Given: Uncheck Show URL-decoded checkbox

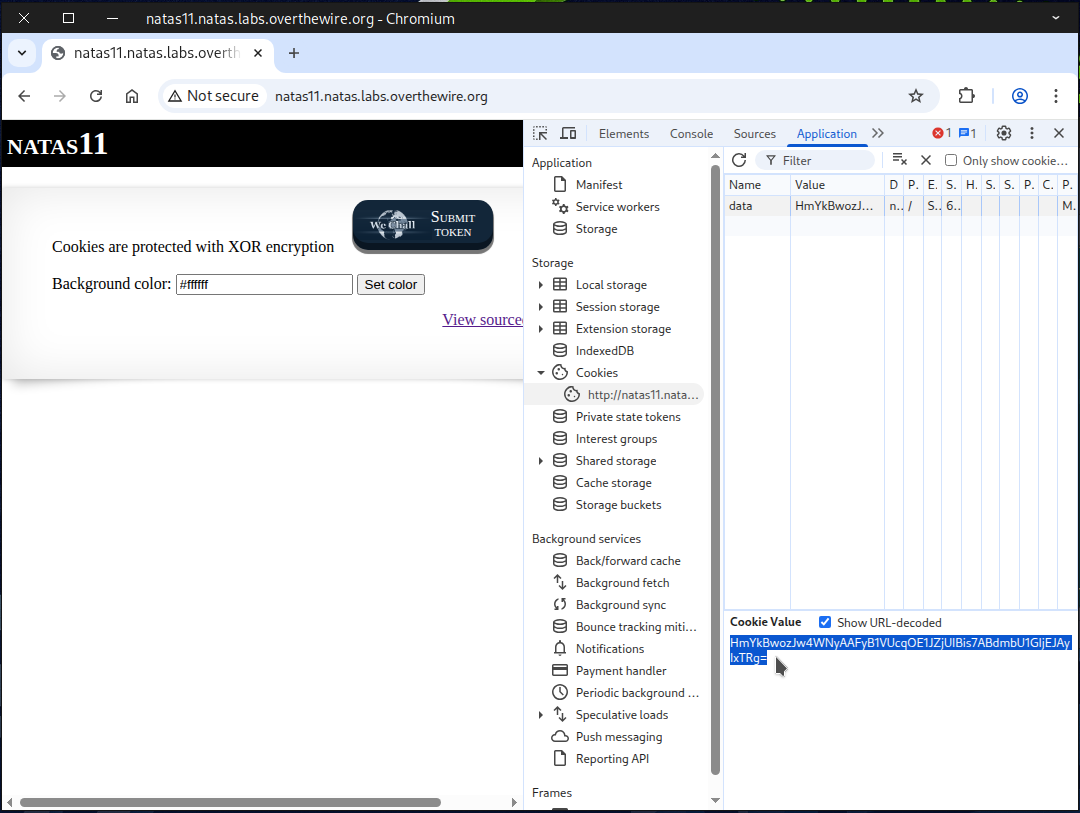Looking at the screenshot, I should (825, 622).
